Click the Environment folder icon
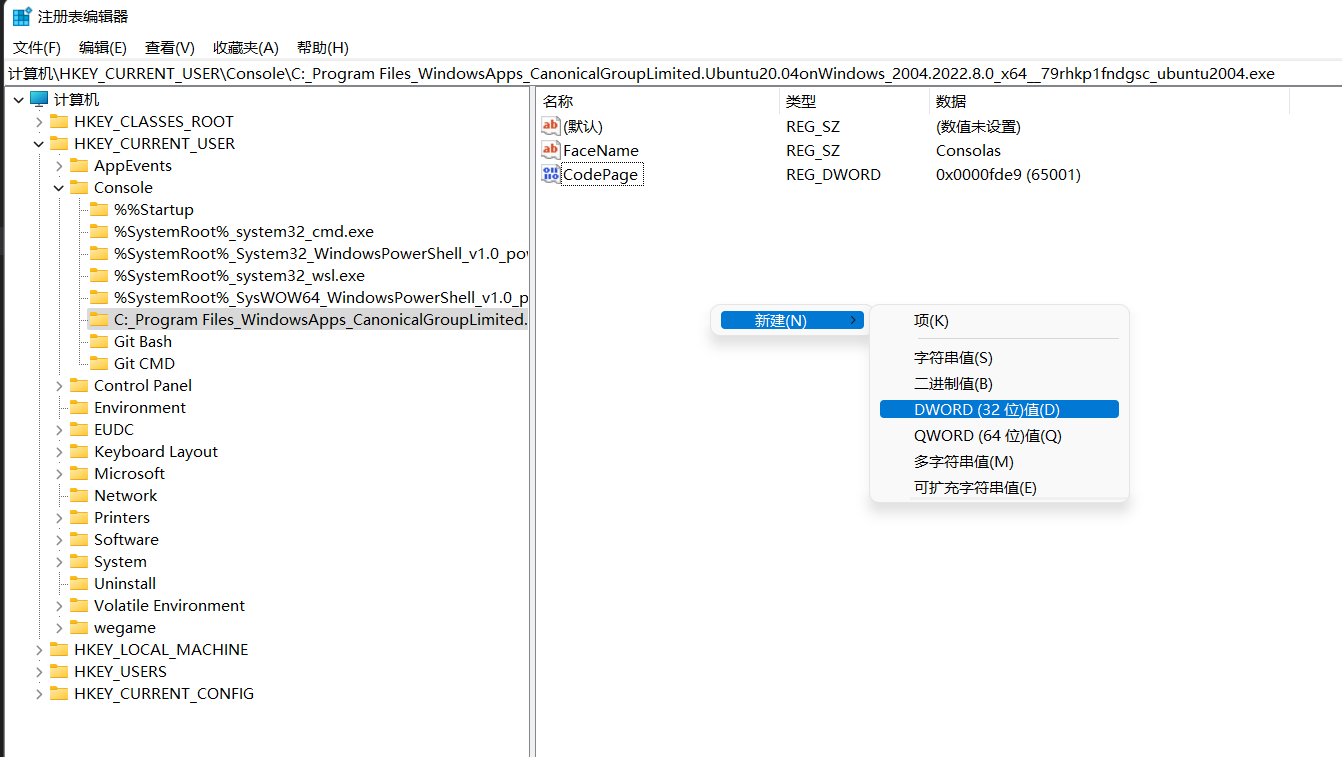 (x=79, y=407)
